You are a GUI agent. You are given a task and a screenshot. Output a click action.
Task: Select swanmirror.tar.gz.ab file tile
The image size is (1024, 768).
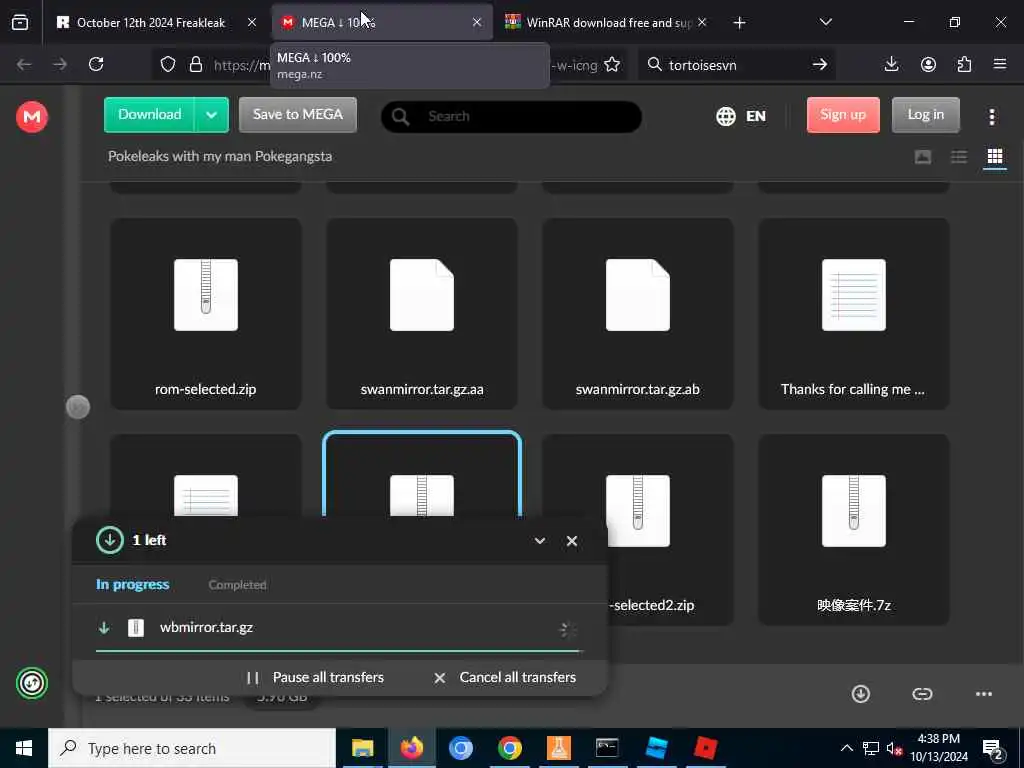click(x=638, y=314)
